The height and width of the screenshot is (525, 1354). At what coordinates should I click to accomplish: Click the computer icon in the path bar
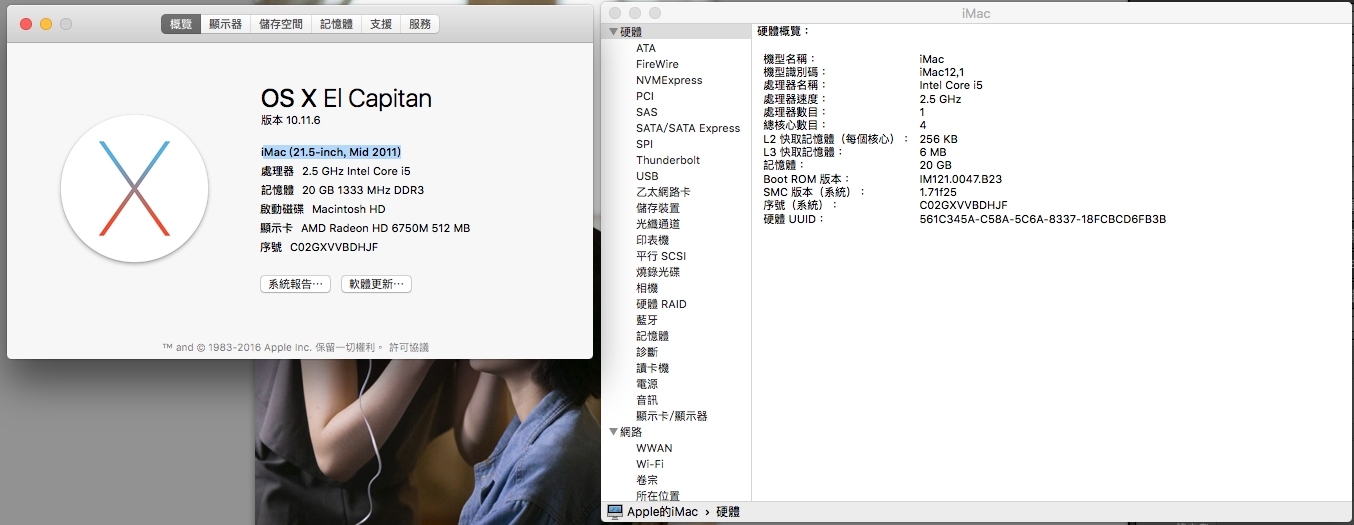point(616,511)
